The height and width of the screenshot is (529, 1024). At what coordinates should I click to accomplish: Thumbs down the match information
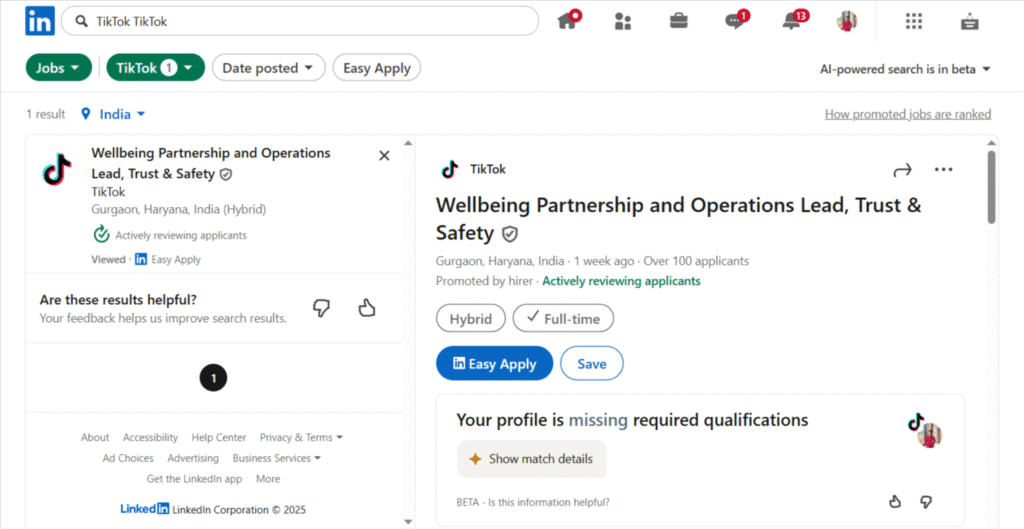click(925, 502)
